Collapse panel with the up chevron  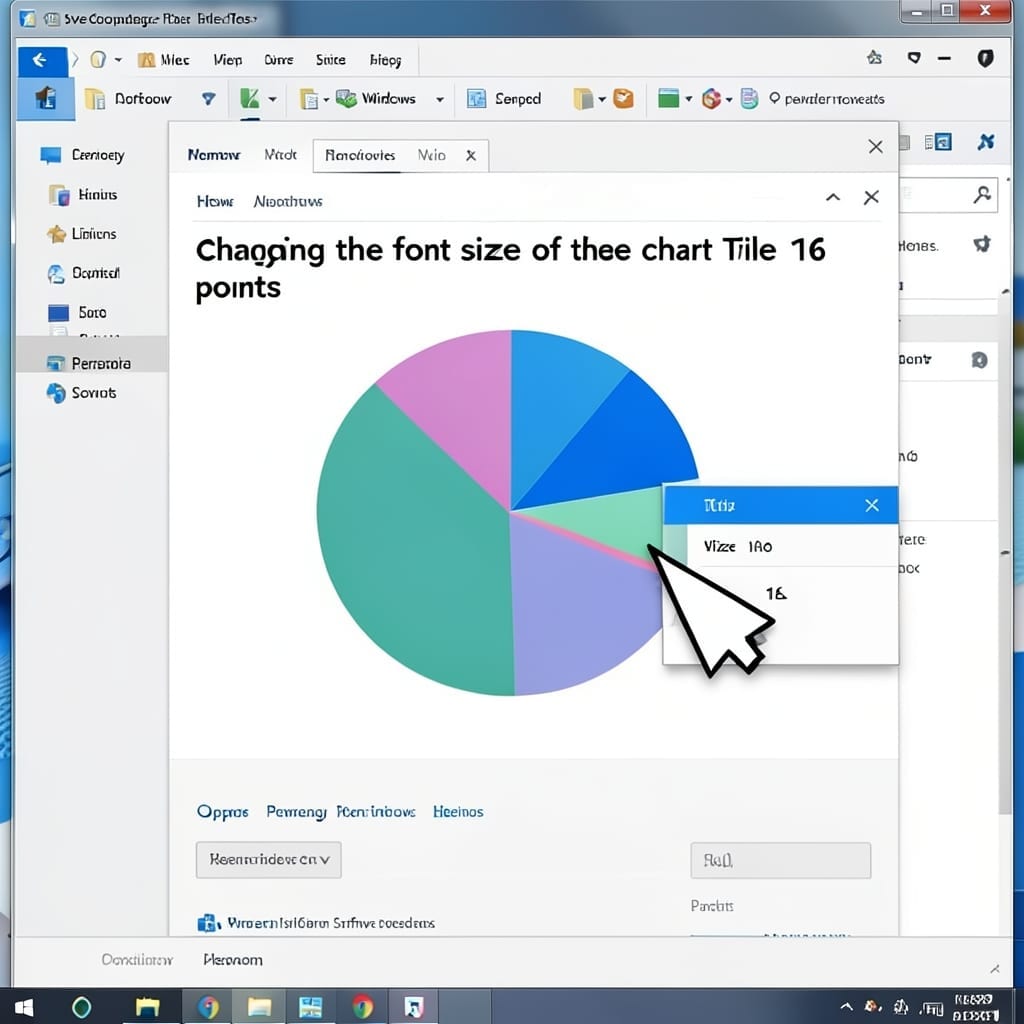[x=833, y=197]
